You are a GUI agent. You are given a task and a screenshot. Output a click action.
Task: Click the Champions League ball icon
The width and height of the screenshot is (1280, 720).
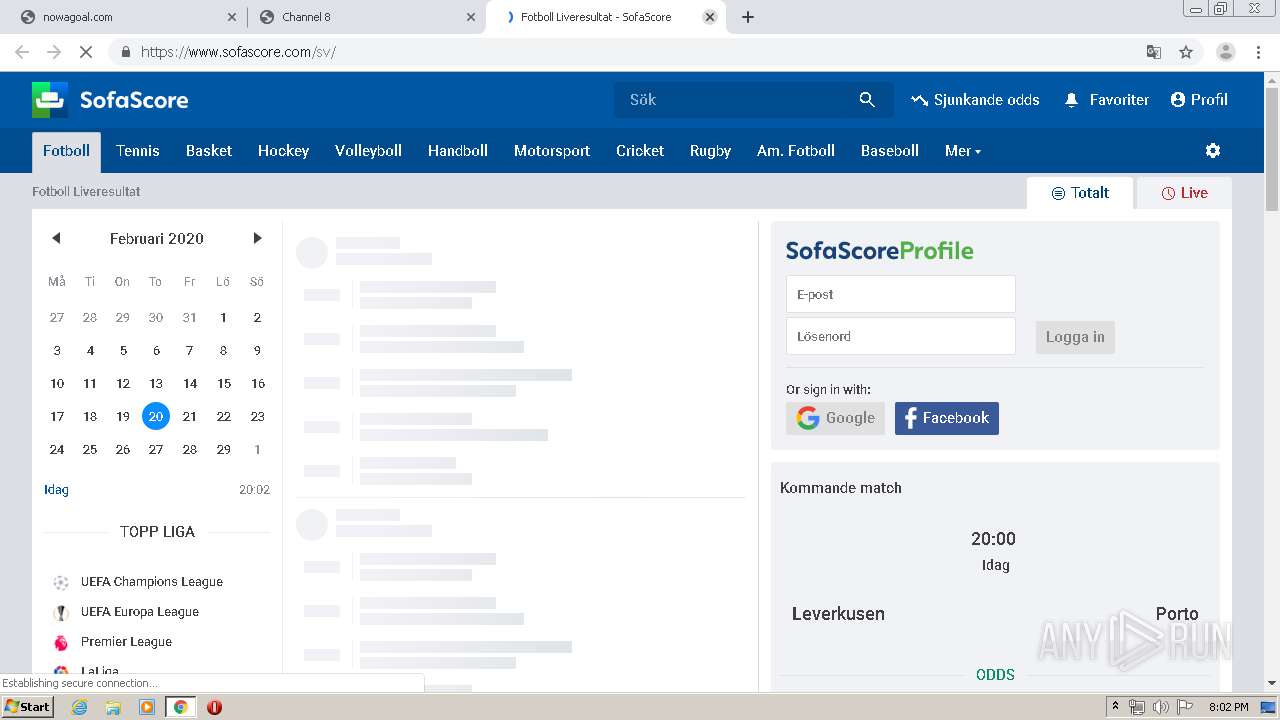point(61,582)
